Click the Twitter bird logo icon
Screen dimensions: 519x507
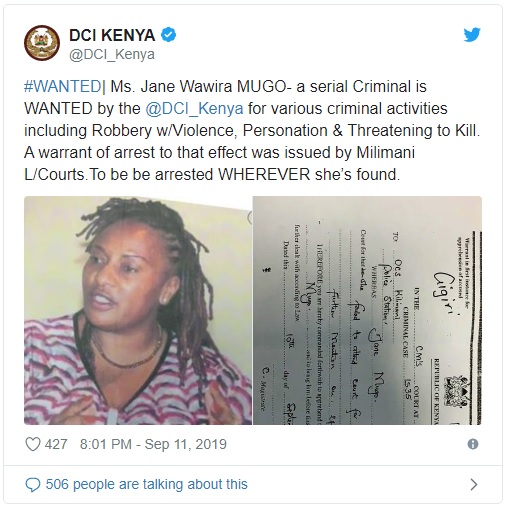(x=472, y=34)
